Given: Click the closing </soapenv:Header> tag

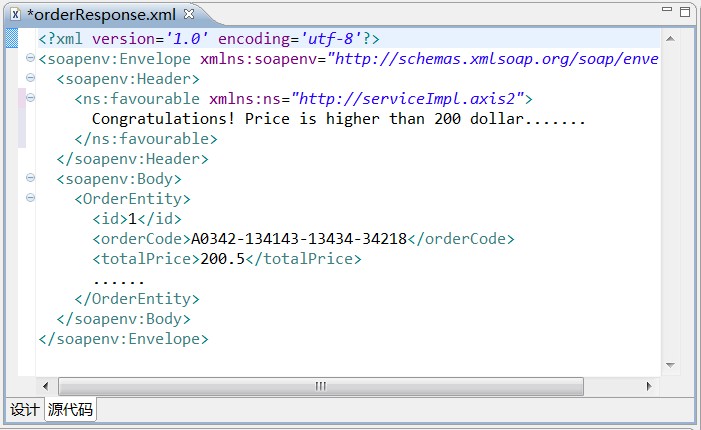Looking at the screenshot, I should point(132,159).
